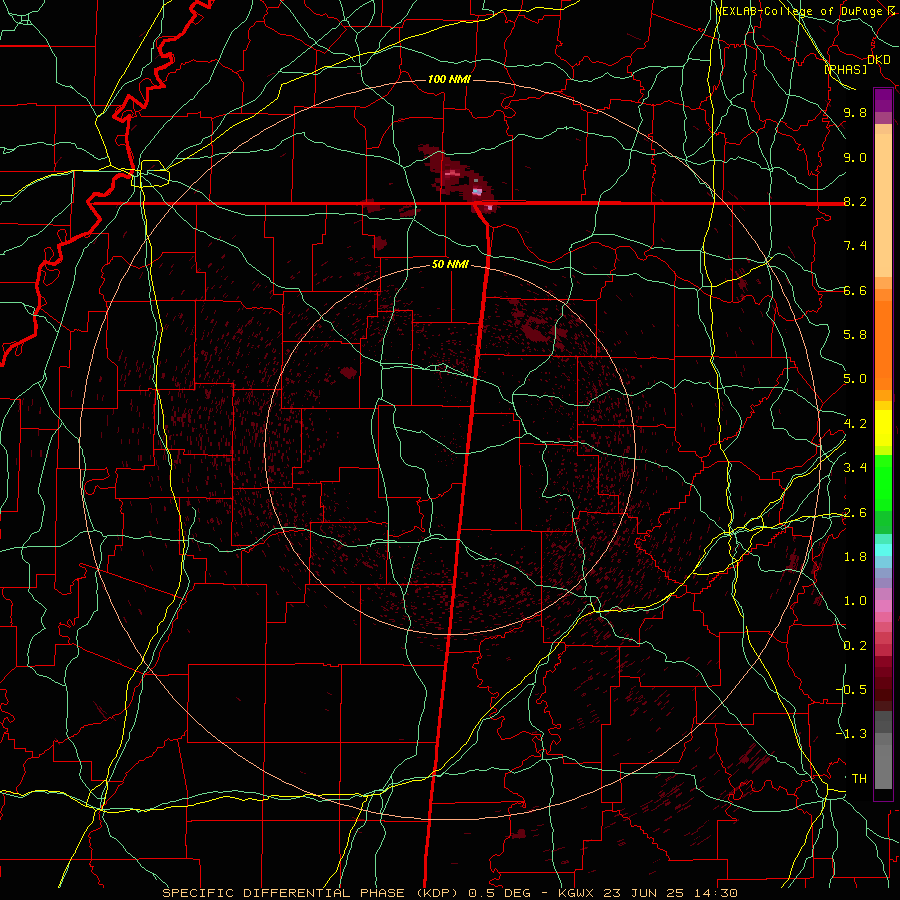This screenshot has width=900, height=900.
Task: Click the 7.4 scale value
Action: [855, 246]
